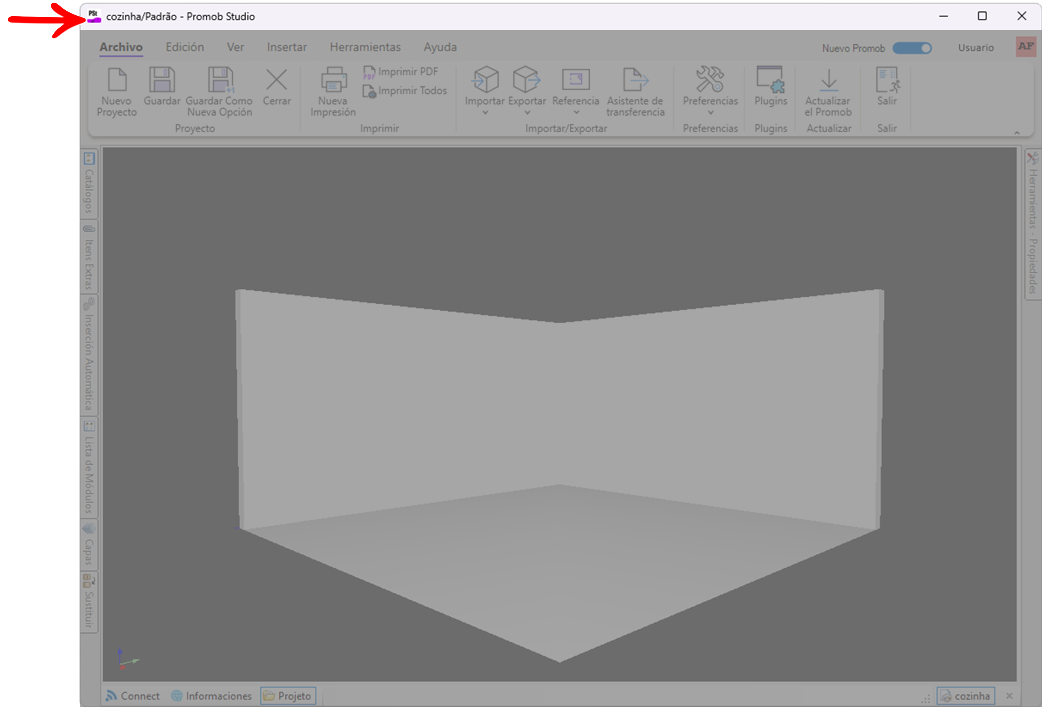Open the Connect bottom tab

tap(133, 696)
